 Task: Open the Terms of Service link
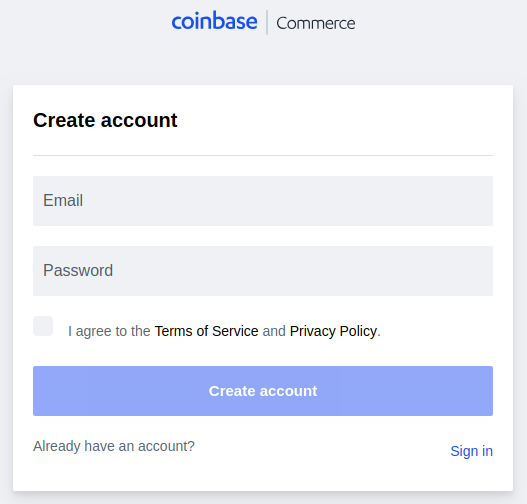pyautogui.click(x=206, y=331)
